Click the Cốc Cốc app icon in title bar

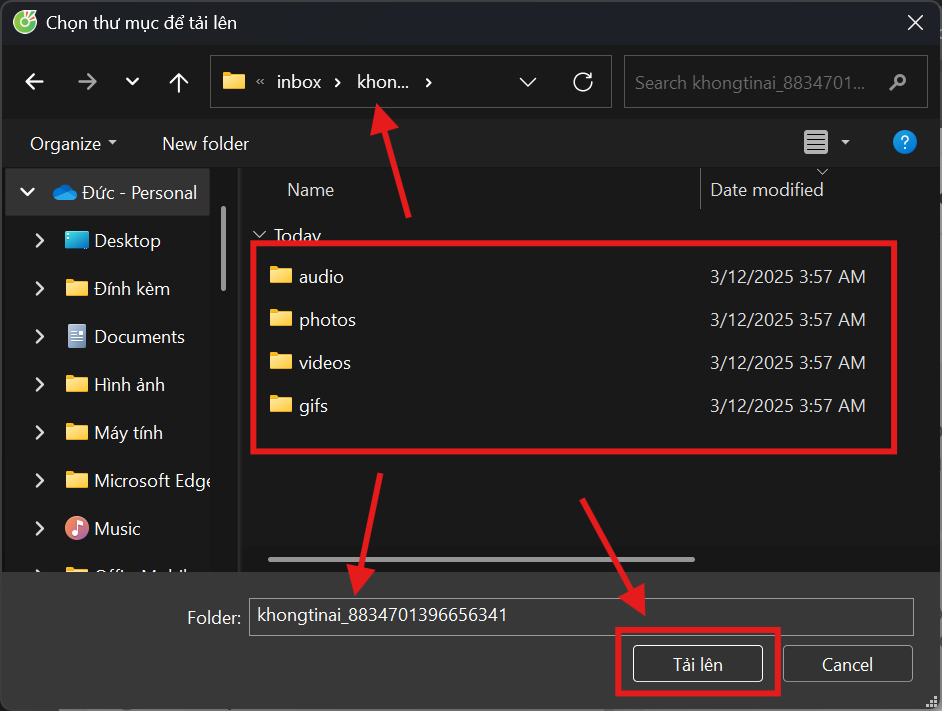point(25,22)
